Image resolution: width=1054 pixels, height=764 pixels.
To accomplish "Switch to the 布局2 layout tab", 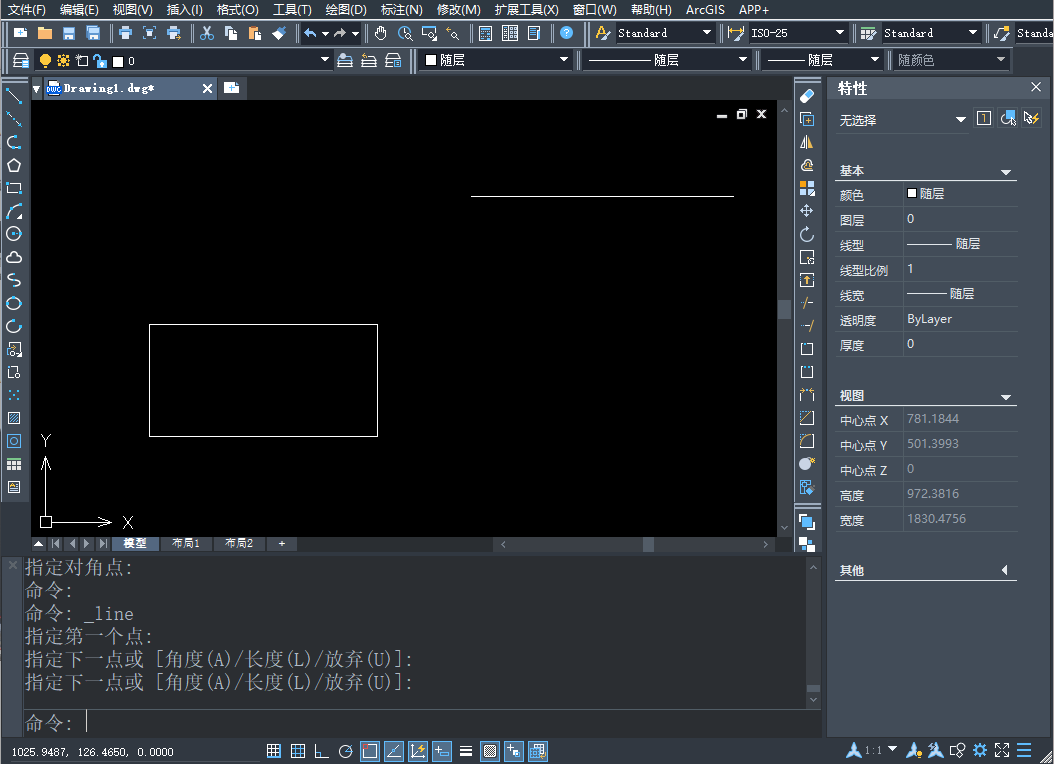I will click(239, 544).
